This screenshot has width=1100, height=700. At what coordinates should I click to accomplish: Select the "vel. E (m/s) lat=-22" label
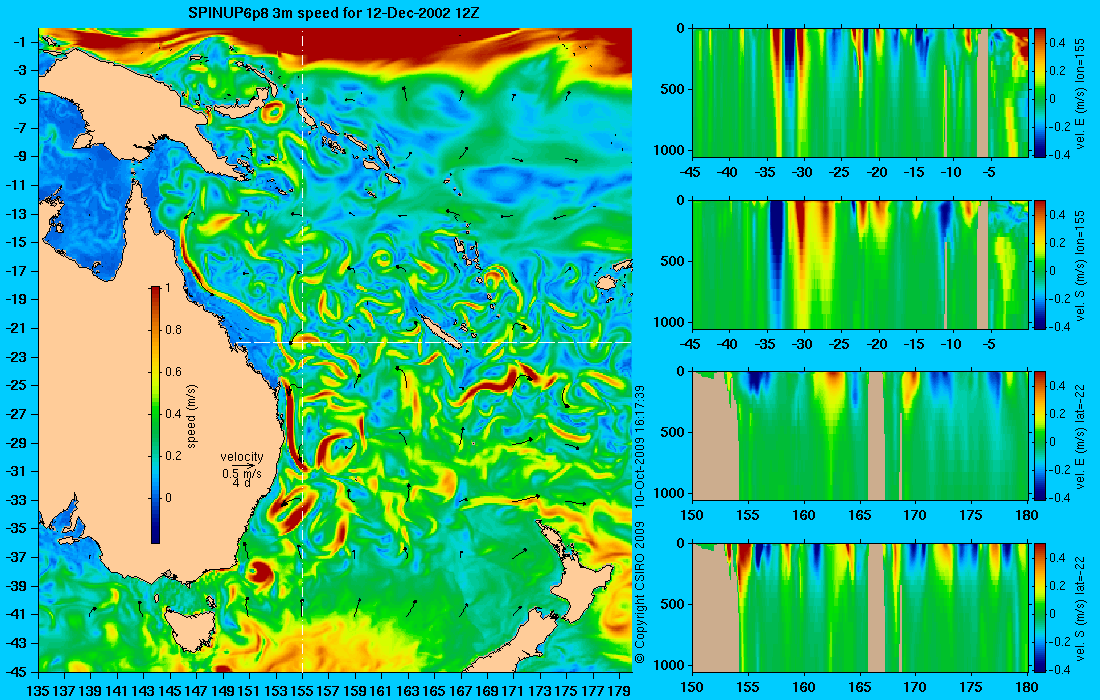(x=1081, y=436)
